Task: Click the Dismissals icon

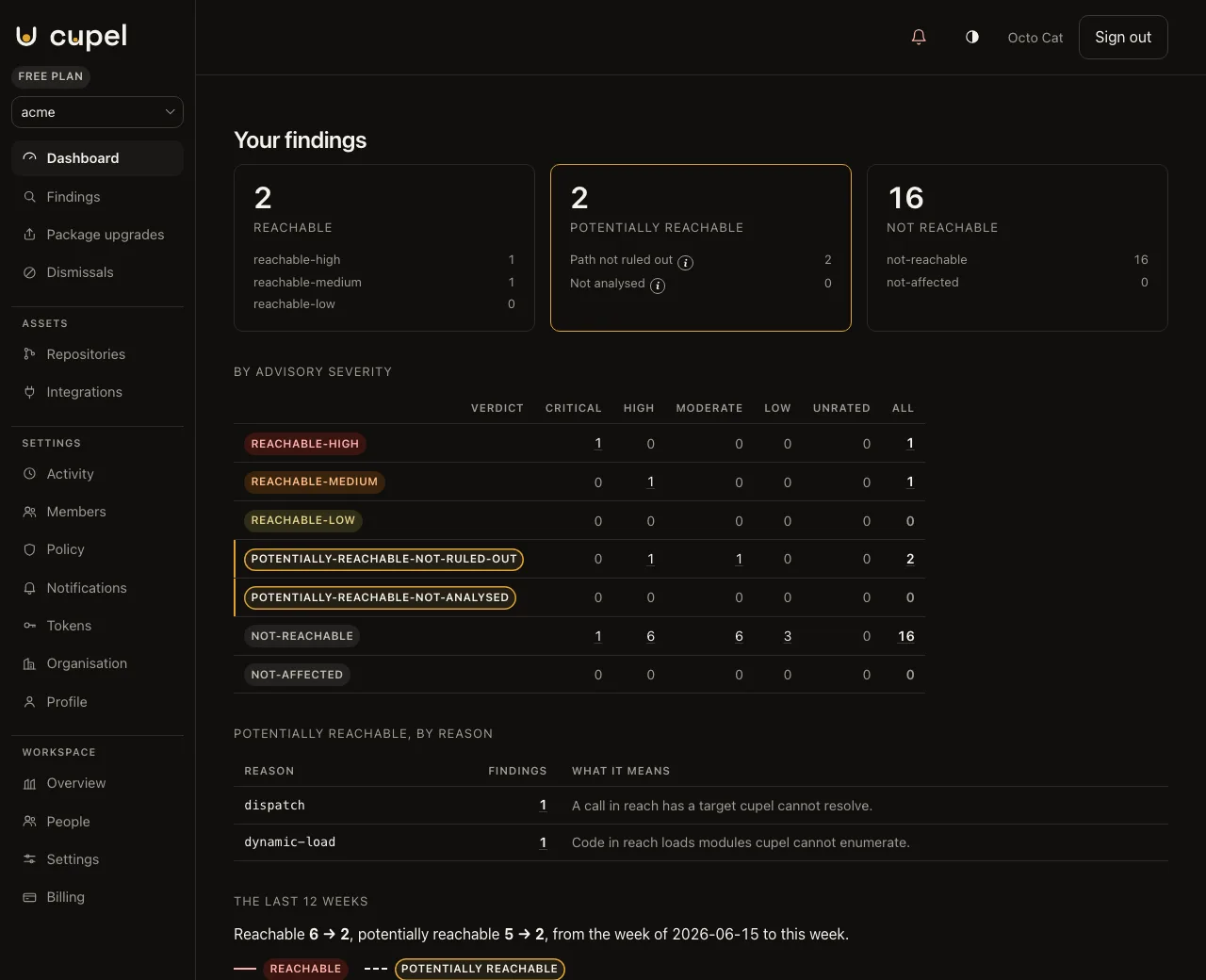Action: click(30, 272)
